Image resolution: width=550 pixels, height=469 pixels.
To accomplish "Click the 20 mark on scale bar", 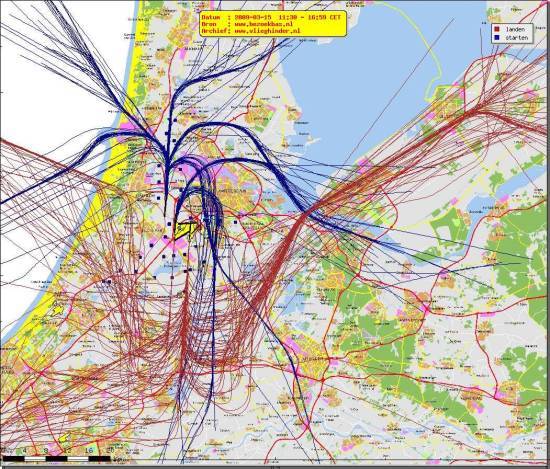I will (x=110, y=450).
